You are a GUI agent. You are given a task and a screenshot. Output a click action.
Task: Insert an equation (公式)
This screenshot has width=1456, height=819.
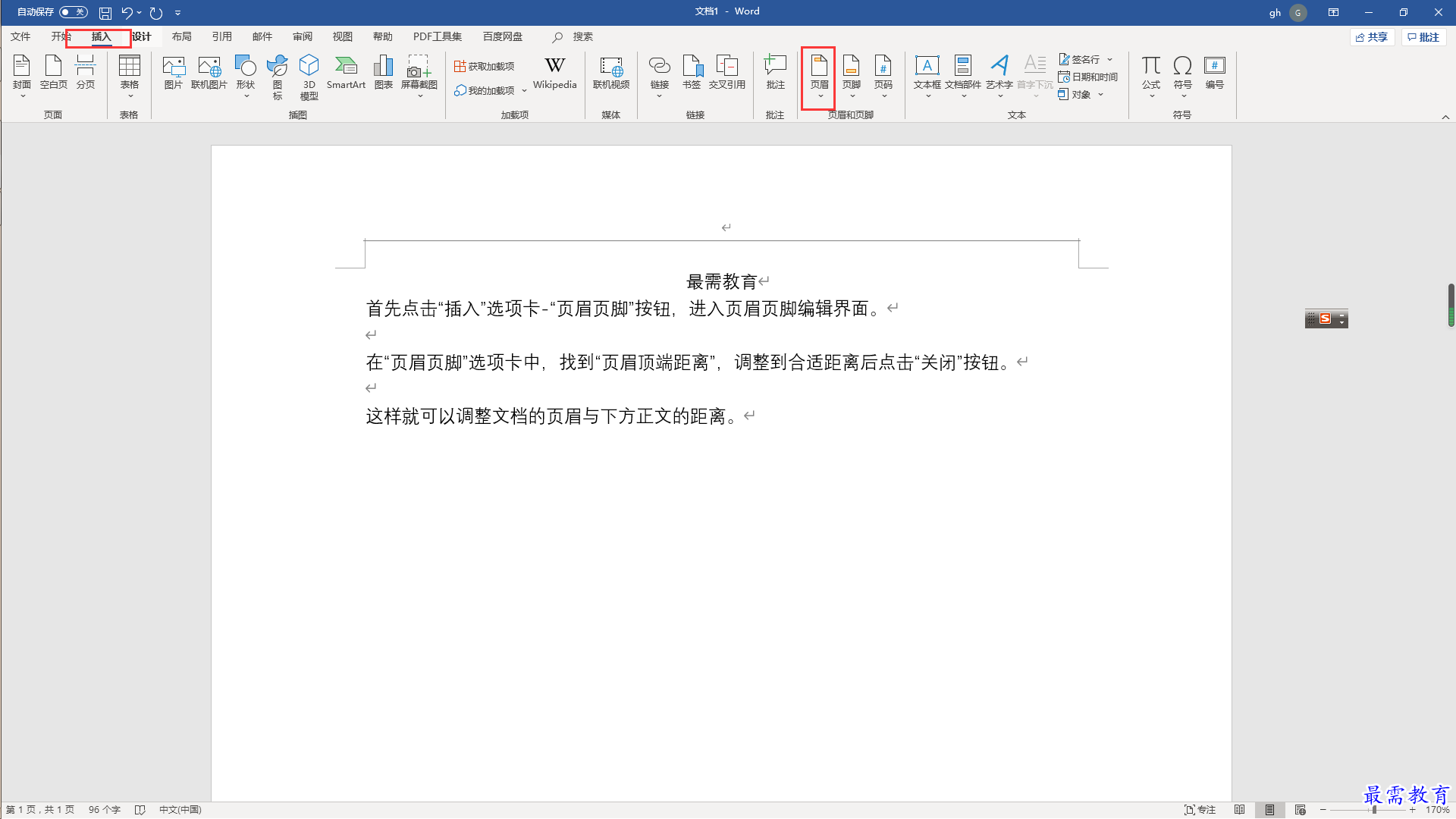point(1151,76)
